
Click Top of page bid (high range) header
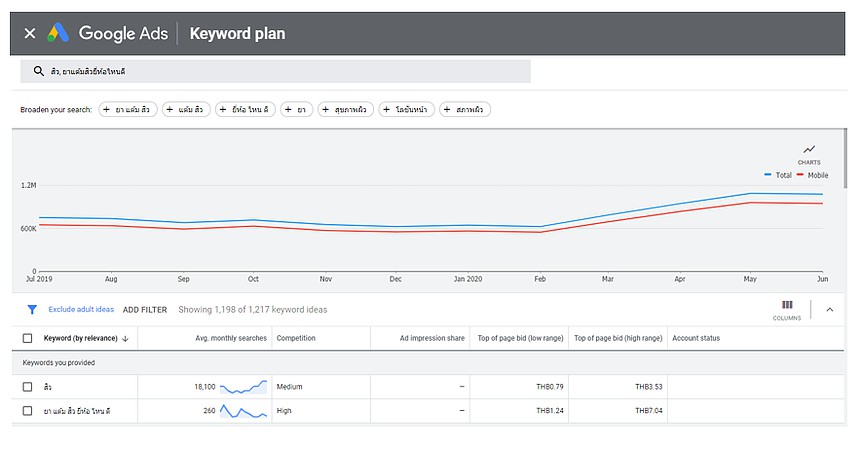[618, 338]
